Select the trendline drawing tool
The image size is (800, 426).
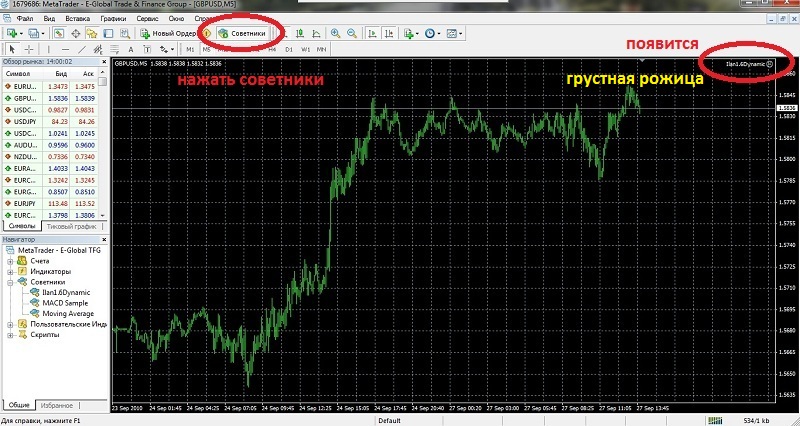[x=82, y=49]
